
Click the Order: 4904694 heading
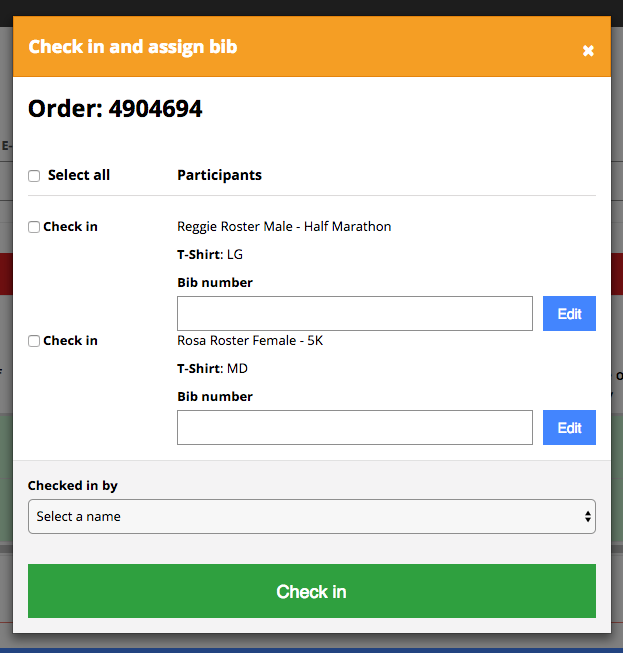click(x=115, y=109)
